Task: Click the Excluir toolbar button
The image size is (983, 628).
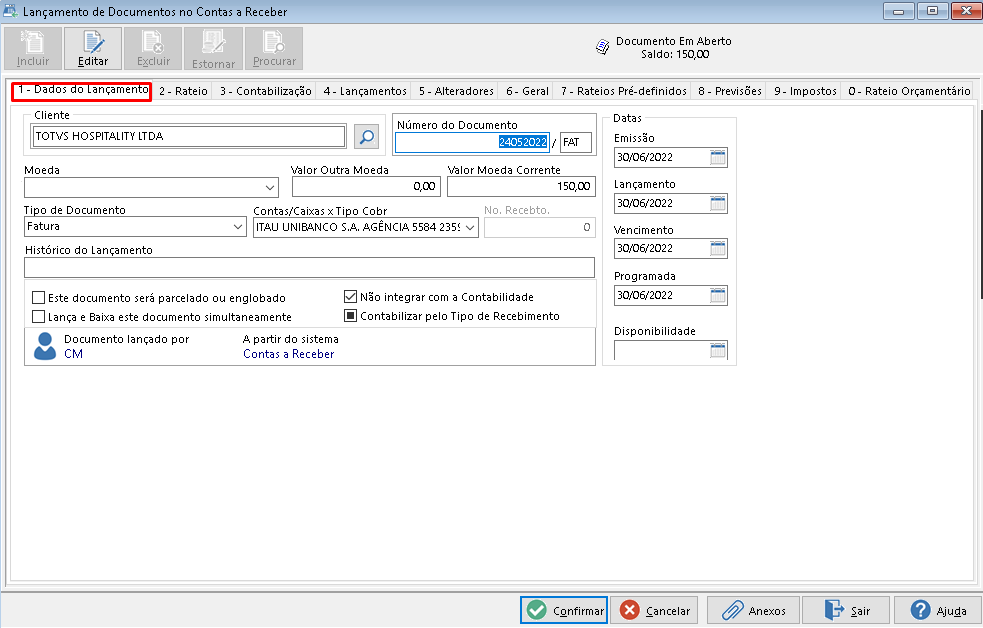Action: click(153, 48)
